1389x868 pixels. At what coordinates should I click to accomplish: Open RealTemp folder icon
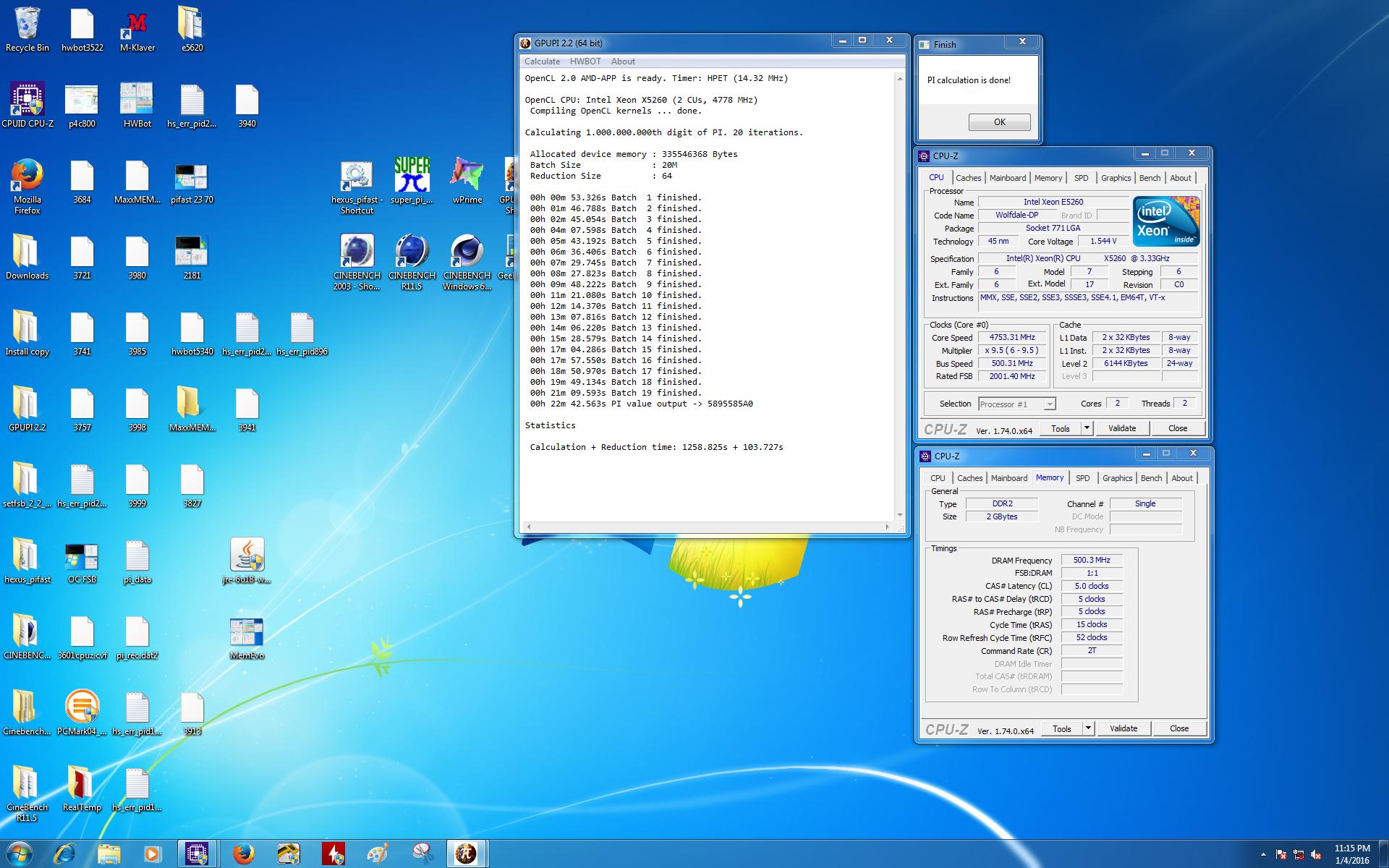tap(82, 789)
